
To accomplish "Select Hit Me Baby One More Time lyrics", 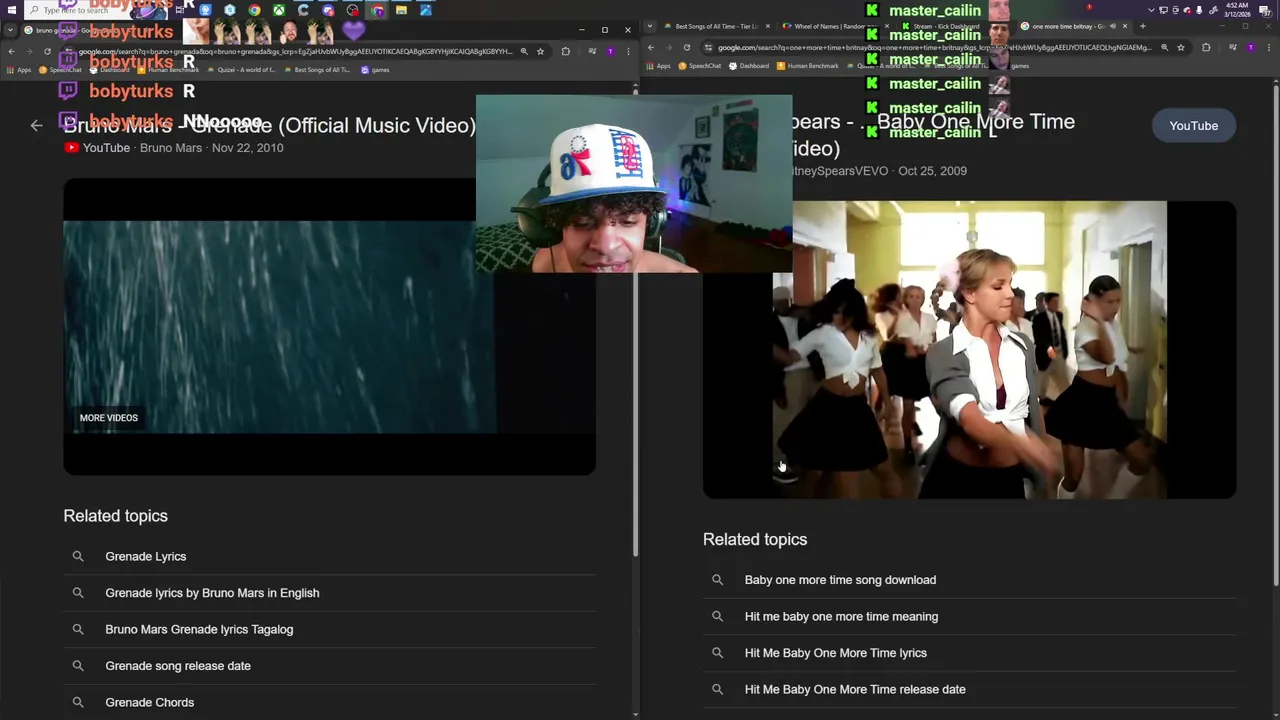I will click(835, 653).
